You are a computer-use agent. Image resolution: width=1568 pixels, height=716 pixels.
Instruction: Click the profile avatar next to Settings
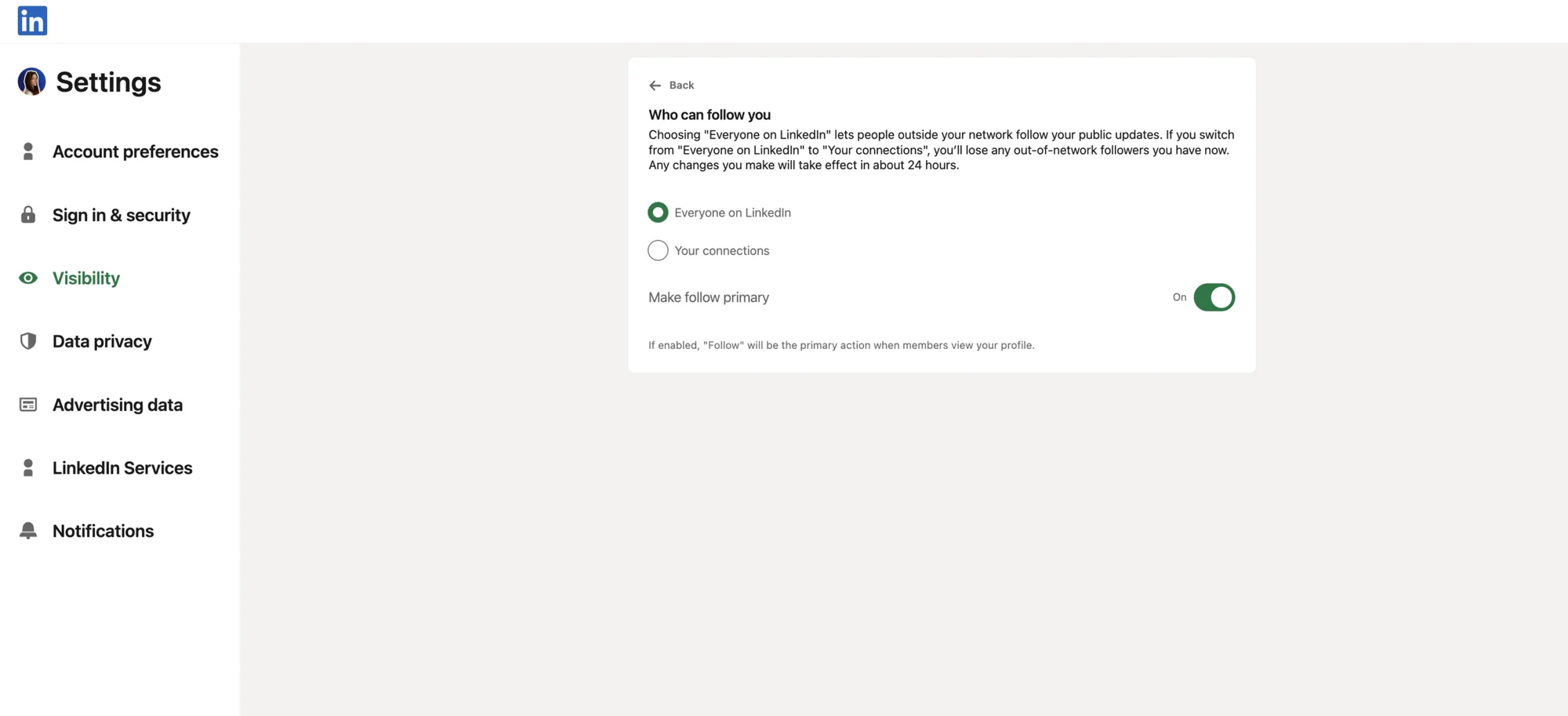coord(31,82)
